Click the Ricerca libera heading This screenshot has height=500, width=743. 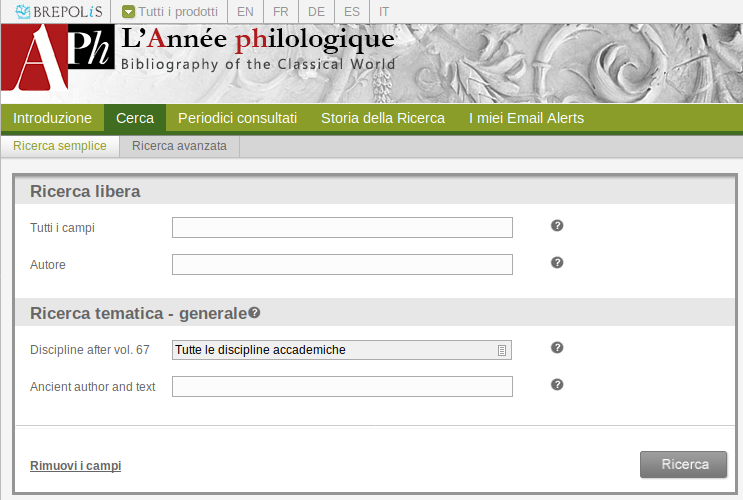click(85, 191)
